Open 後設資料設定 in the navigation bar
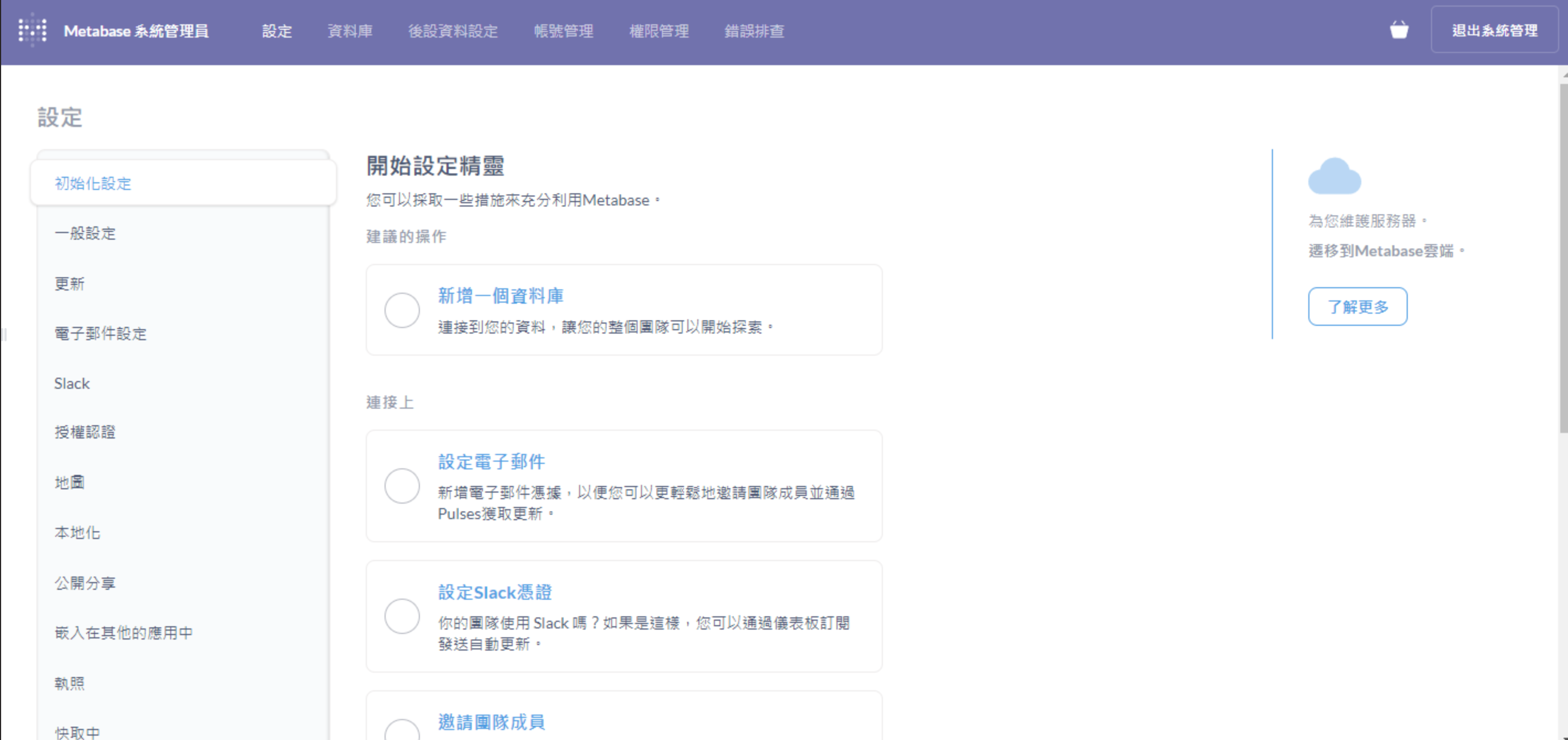Image resolution: width=1568 pixels, height=740 pixels. coord(453,31)
